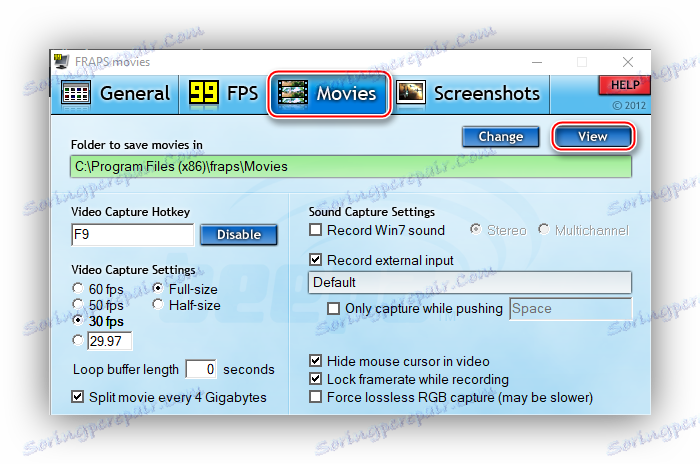Disable the video capture hotkey

tap(239, 235)
